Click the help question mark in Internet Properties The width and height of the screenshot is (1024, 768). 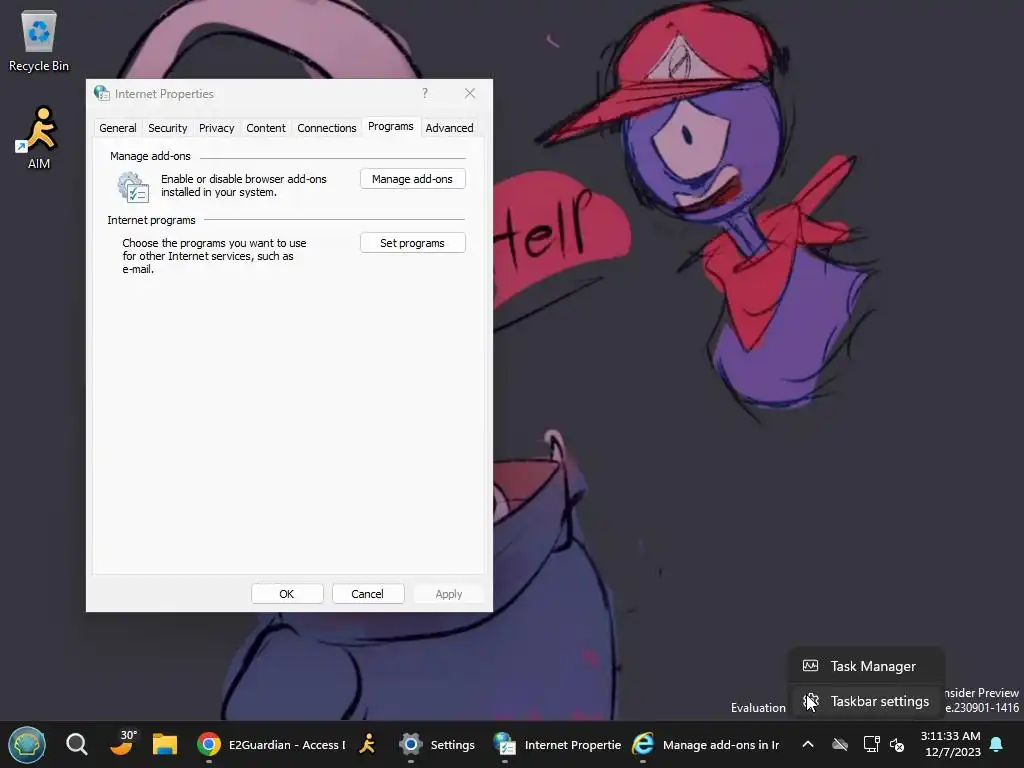pos(424,93)
